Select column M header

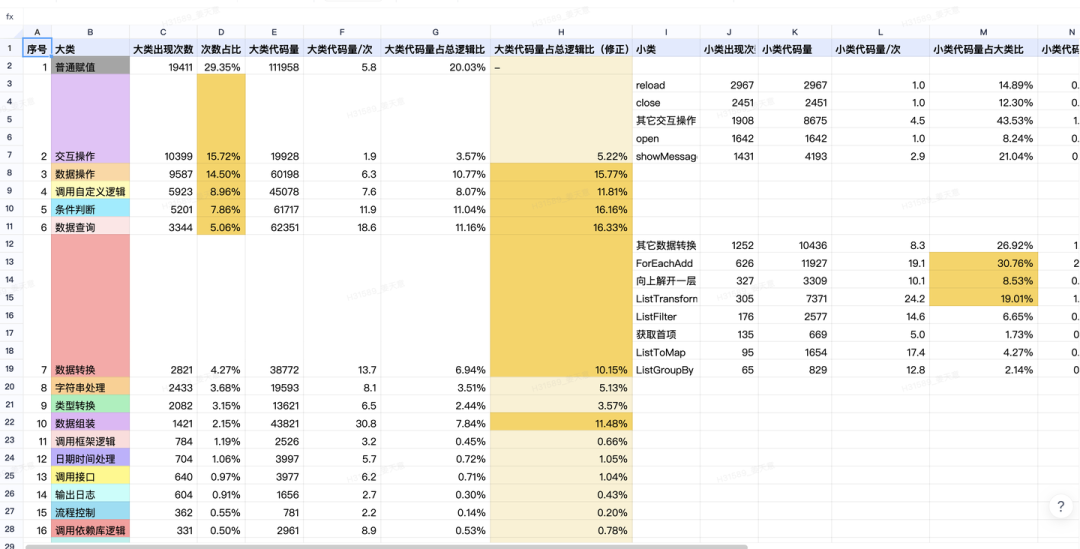pyautogui.click(x=984, y=33)
